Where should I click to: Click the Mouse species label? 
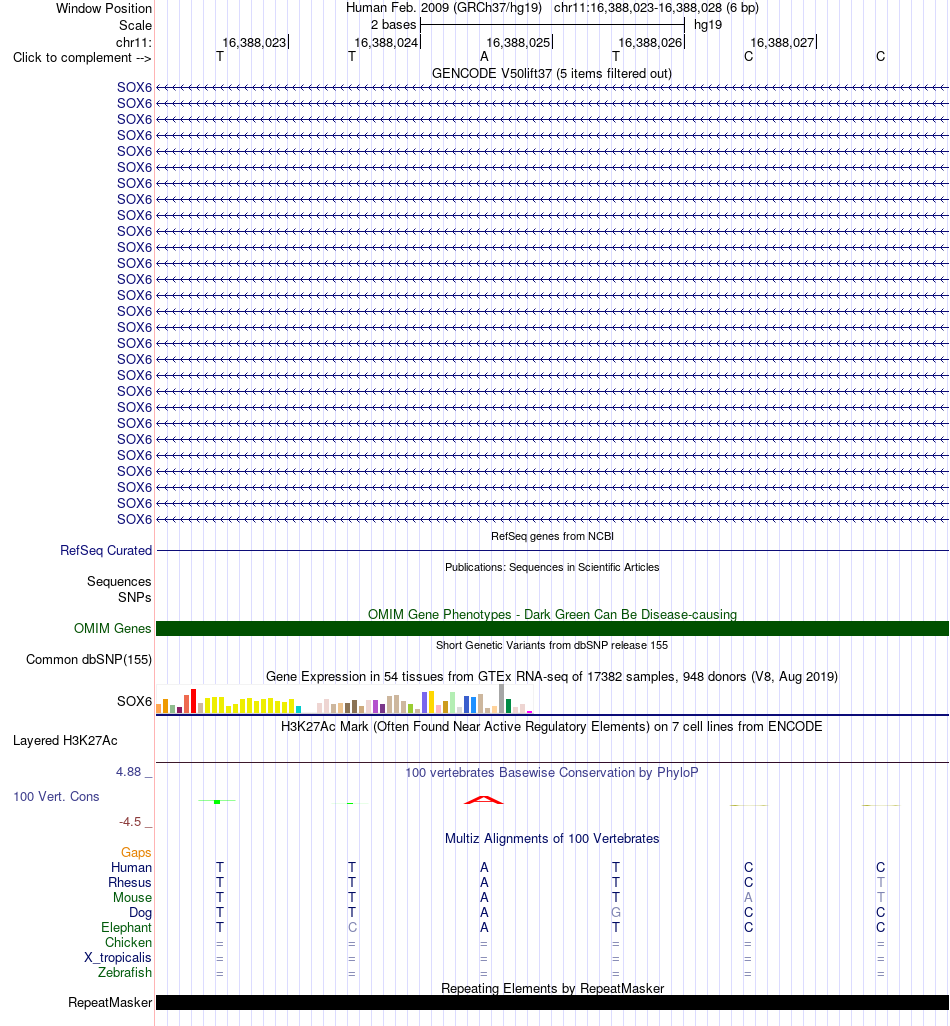pyautogui.click(x=132, y=897)
